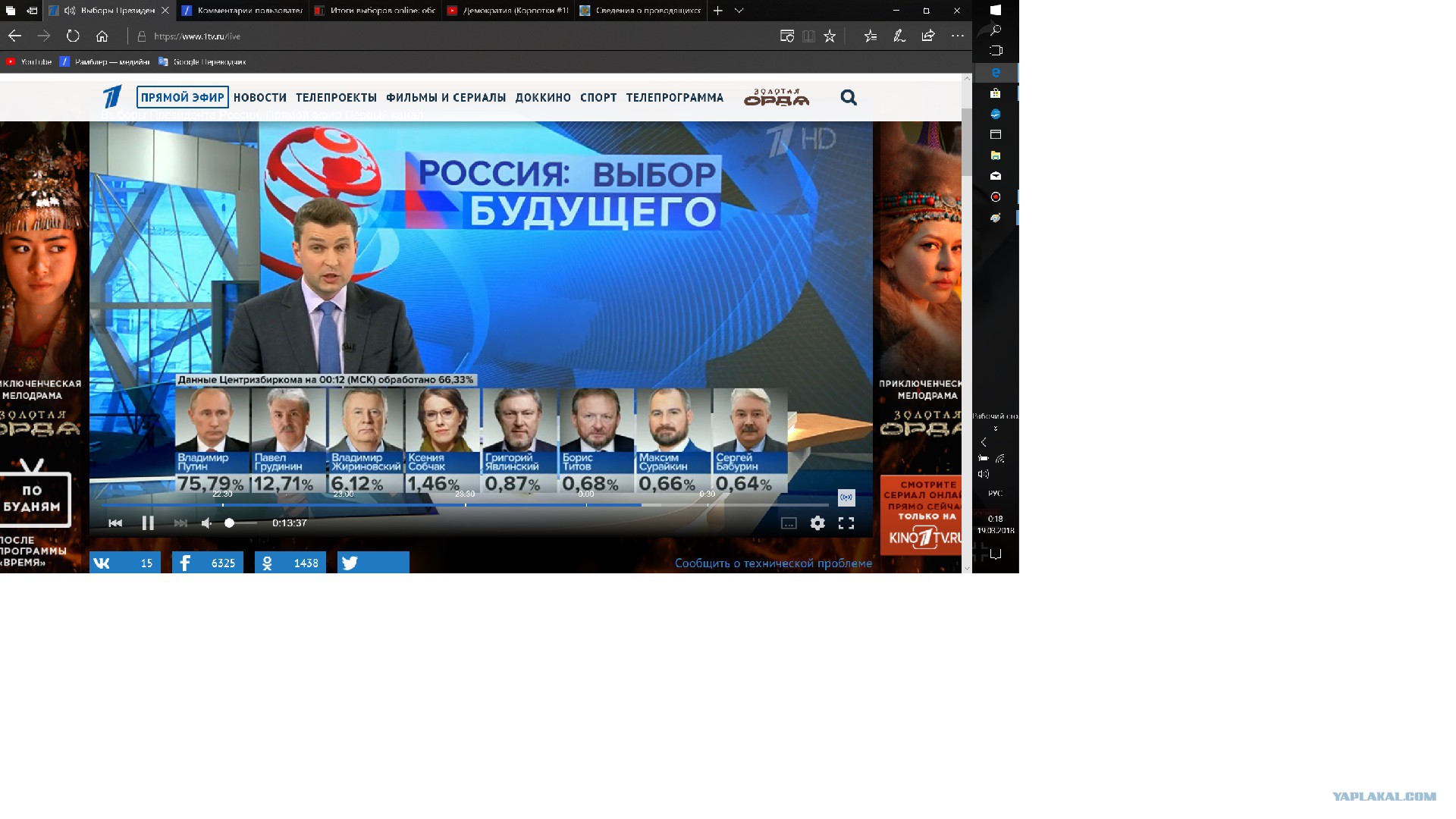
Task: Share this page with the Share icon
Action: [x=928, y=36]
